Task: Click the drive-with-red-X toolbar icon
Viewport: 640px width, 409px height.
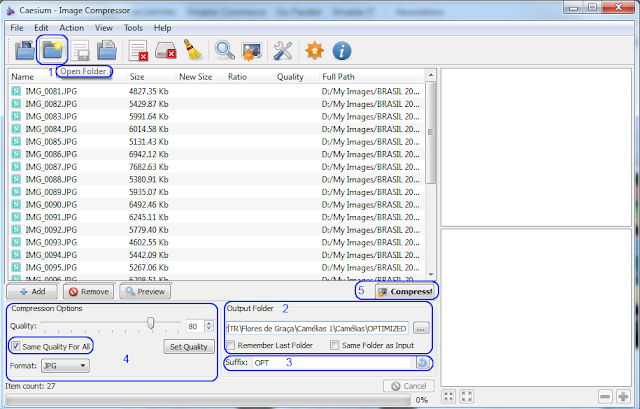Action: [165, 51]
